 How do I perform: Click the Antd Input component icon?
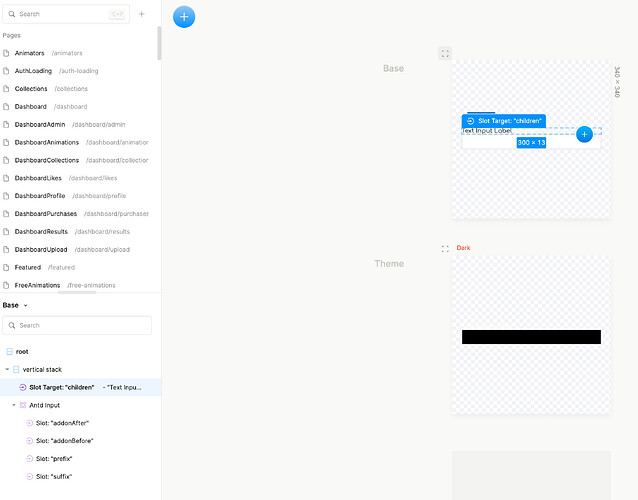click(23, 405)
